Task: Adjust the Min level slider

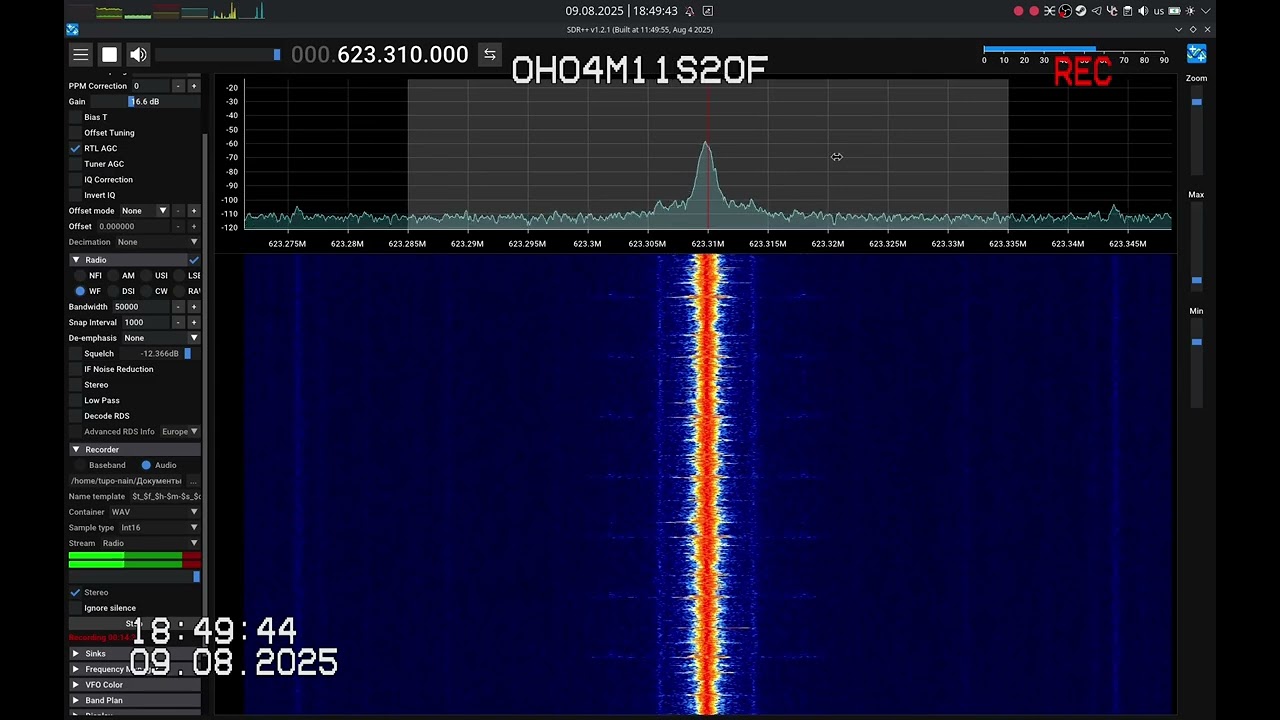Action: coord(1197,364)
